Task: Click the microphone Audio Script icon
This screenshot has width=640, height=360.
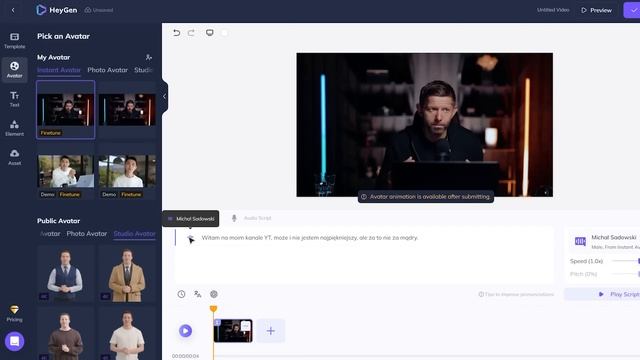Action: 234,218
